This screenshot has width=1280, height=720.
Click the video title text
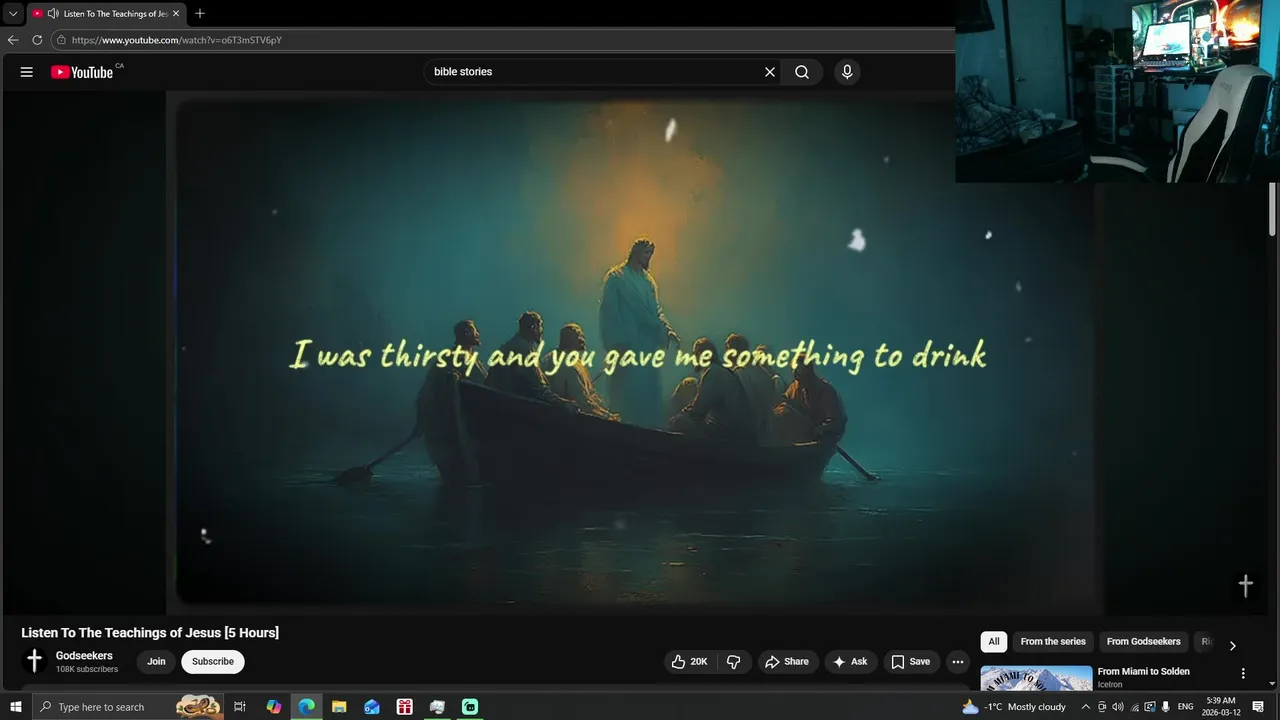point(150,633)
